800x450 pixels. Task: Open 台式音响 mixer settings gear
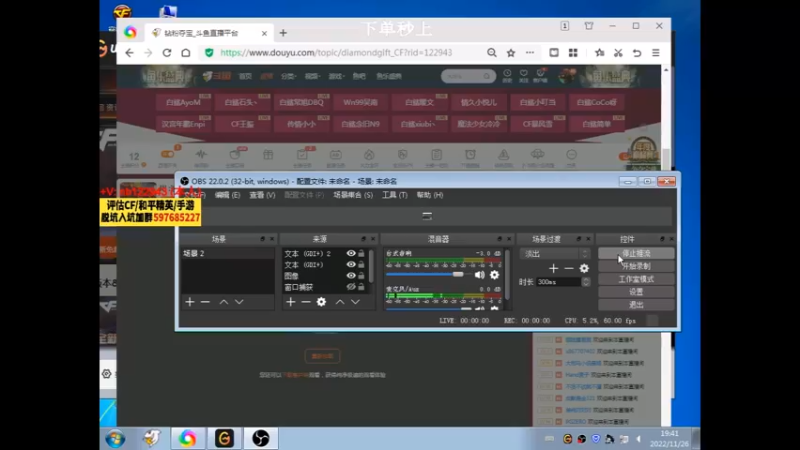click(x=494, y=275)
